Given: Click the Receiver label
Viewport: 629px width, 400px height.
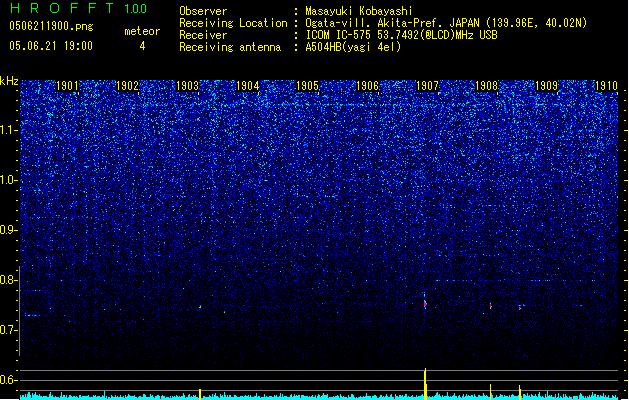Looking at the screenshot, I should (x=203, y=35).
